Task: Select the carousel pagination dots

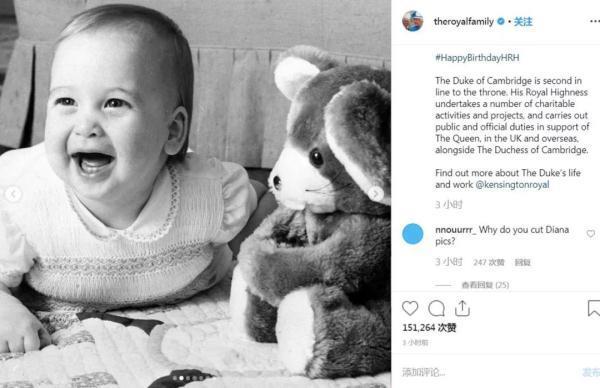Action: pyautogui.click(x=188, y=378)
